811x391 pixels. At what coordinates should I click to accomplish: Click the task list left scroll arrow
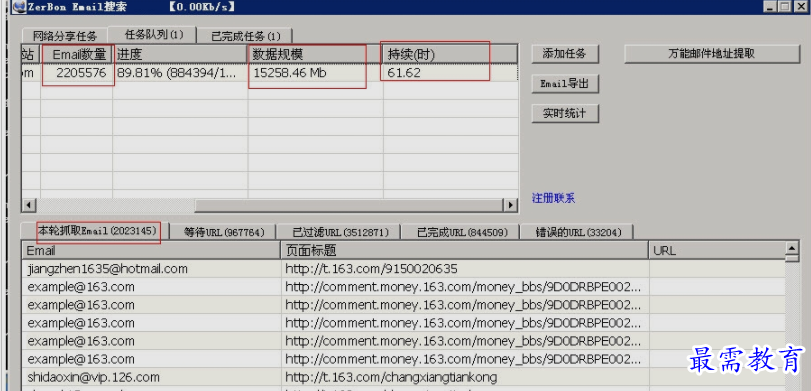click(28, 205)
